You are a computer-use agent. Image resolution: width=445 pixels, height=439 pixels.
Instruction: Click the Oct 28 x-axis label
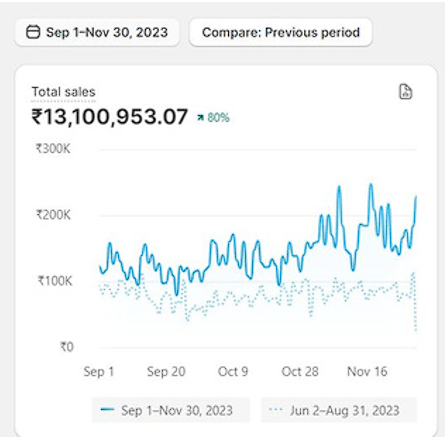[x=300, y=371]
